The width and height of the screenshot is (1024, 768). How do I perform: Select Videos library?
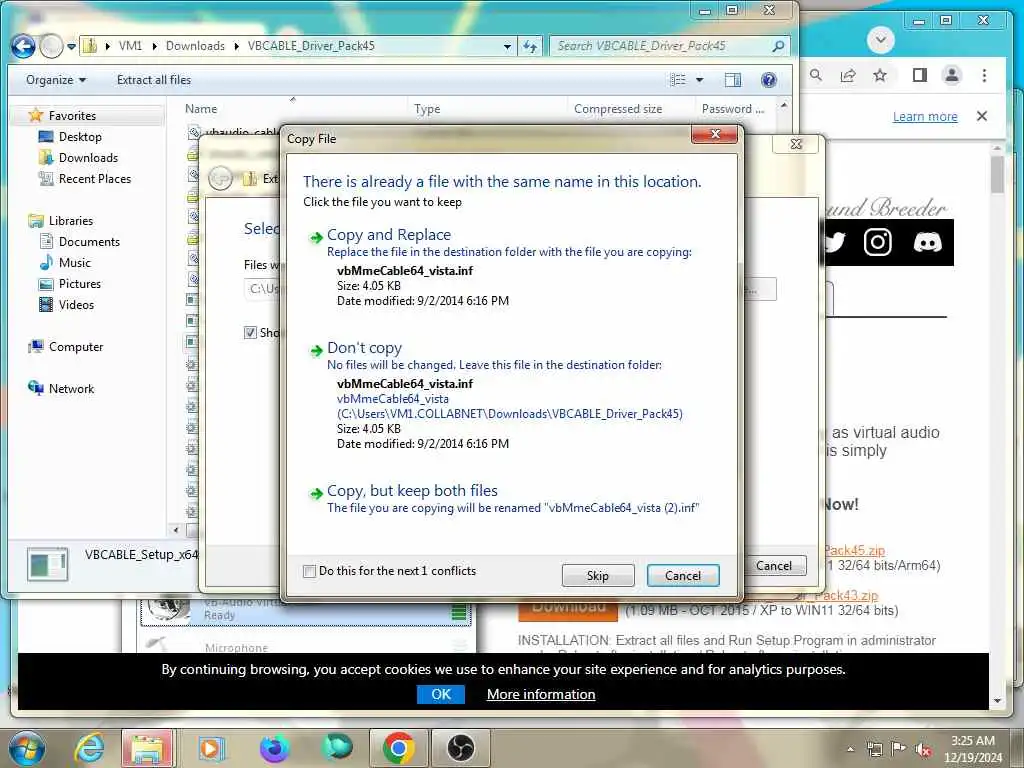(x=76, y=304)
